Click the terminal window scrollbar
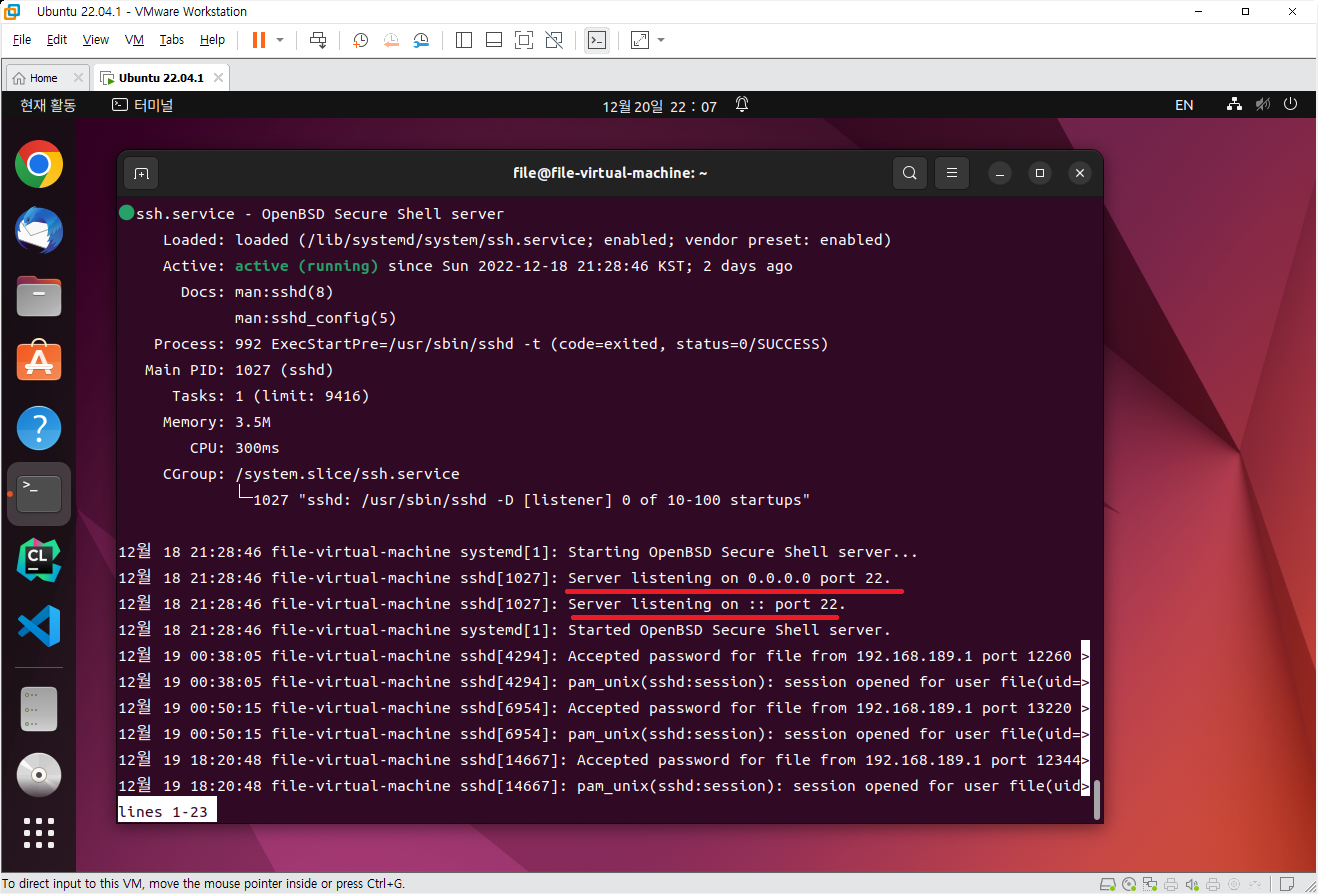 coord(1096,800)
